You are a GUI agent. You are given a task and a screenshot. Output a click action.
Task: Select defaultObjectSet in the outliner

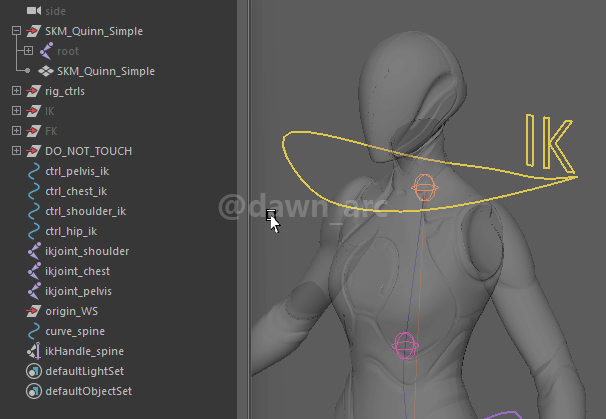89,391
